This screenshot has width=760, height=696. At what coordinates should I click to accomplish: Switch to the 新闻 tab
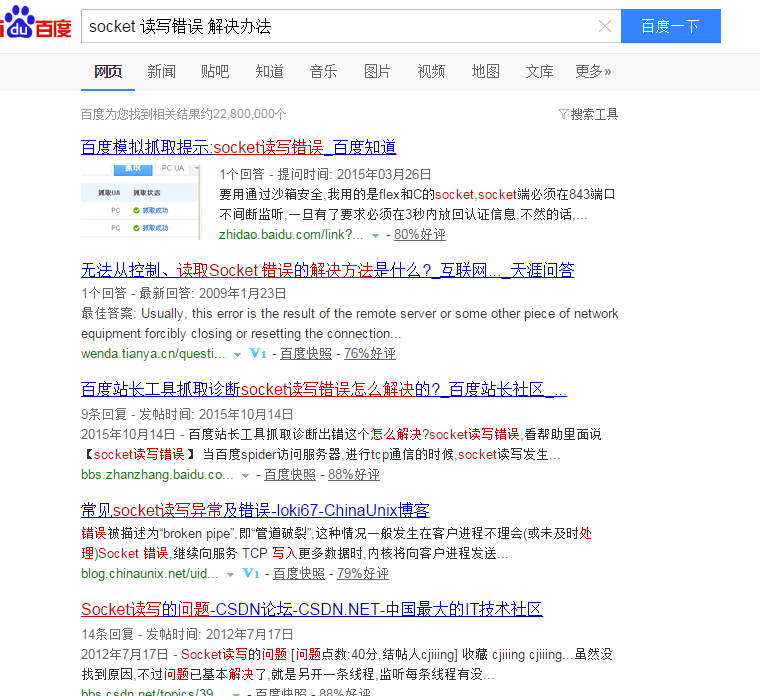coord(161,72)
